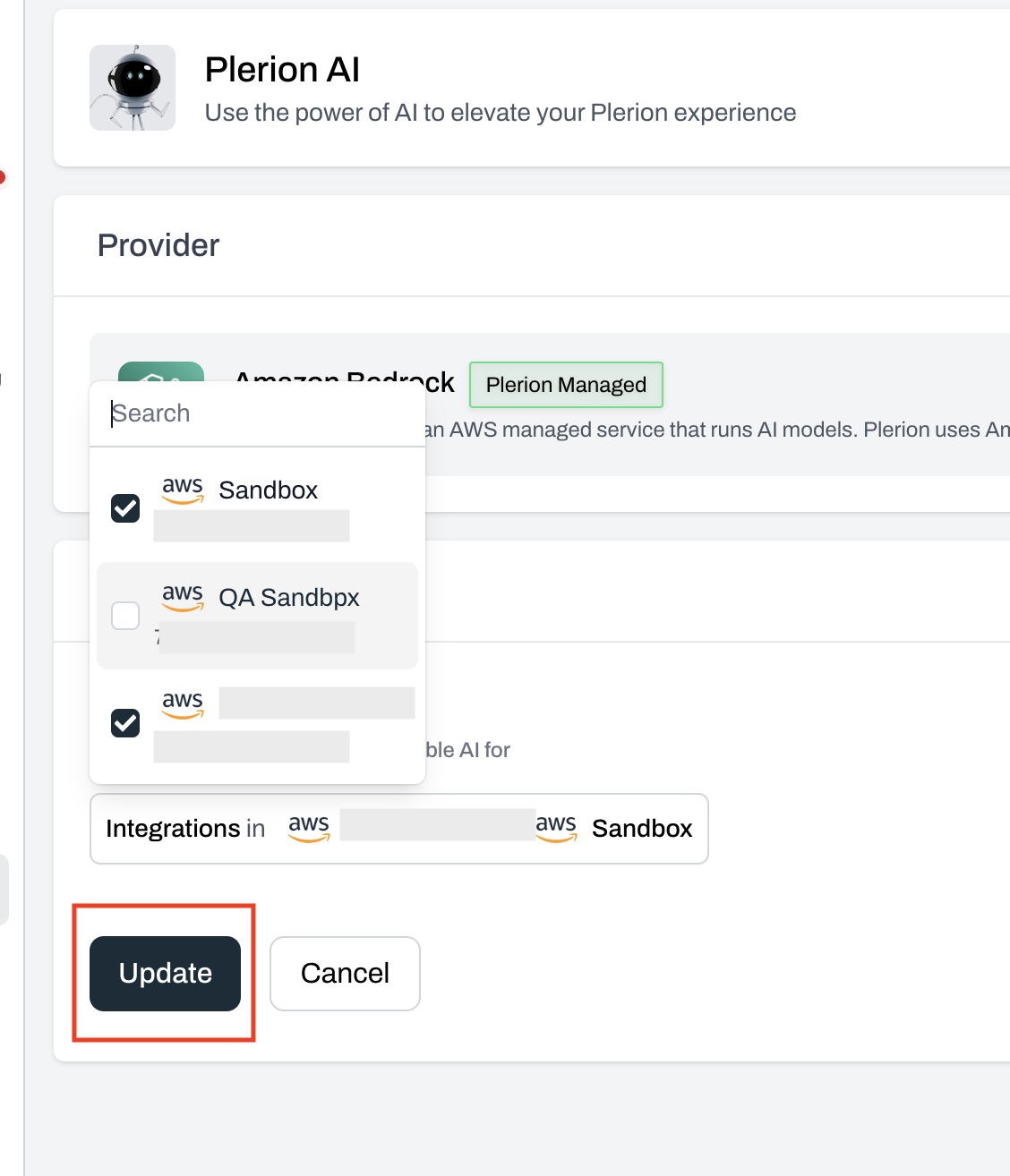Uncheck the Sandbox account checkbox
The height and width of the screenshot is (1176, 1010).
click(x=125, y=508)
